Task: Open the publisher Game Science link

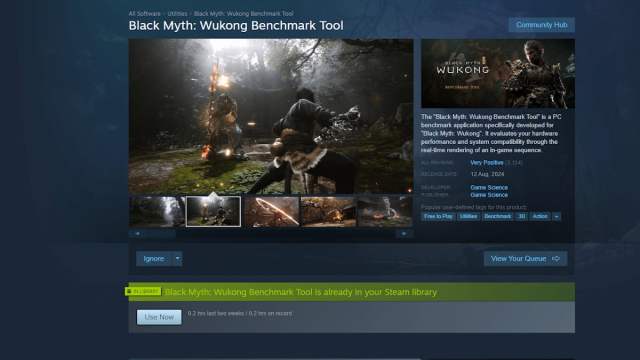Action: point(489,195)
